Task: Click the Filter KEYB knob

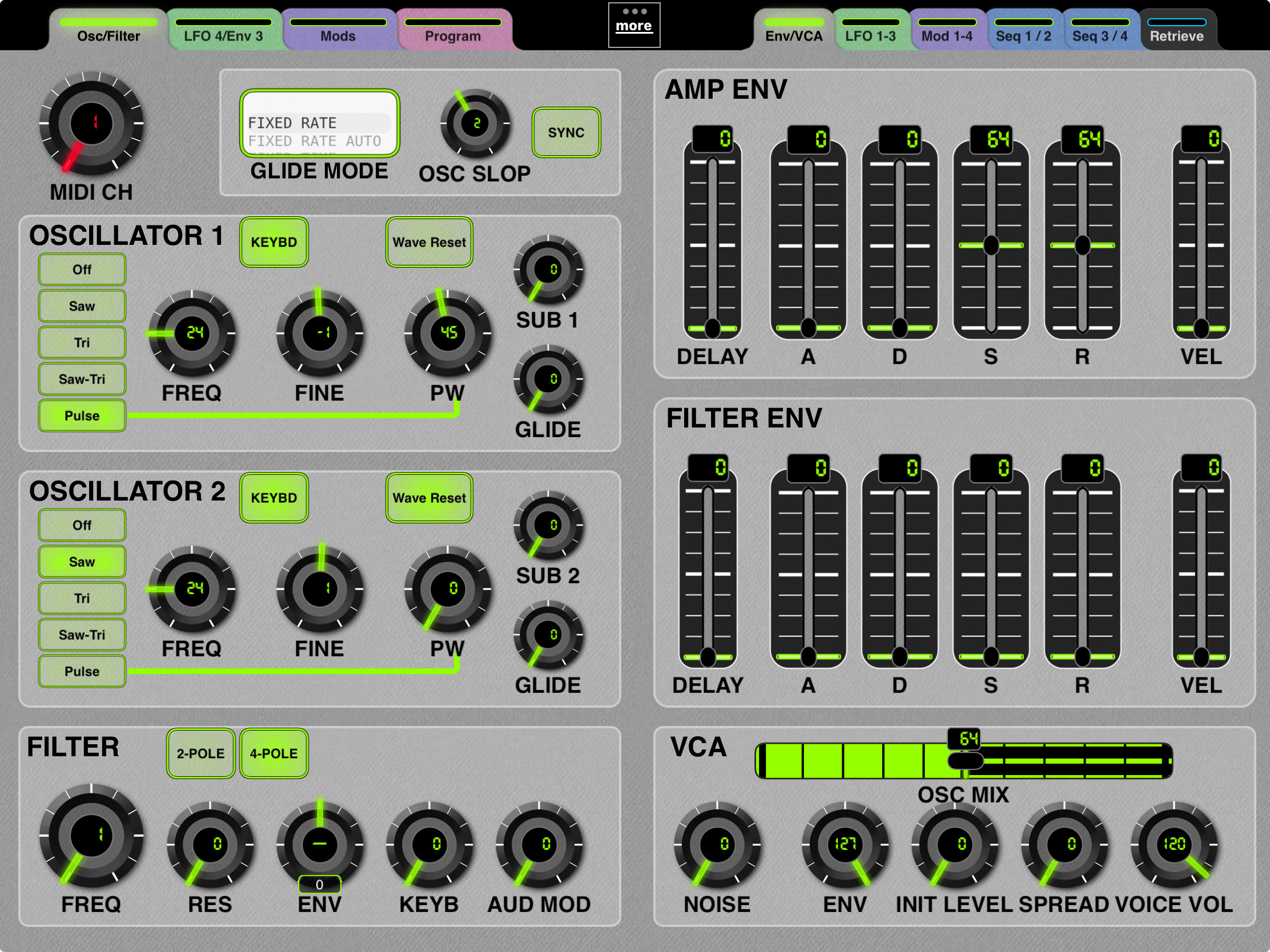Action: point(429,845)
